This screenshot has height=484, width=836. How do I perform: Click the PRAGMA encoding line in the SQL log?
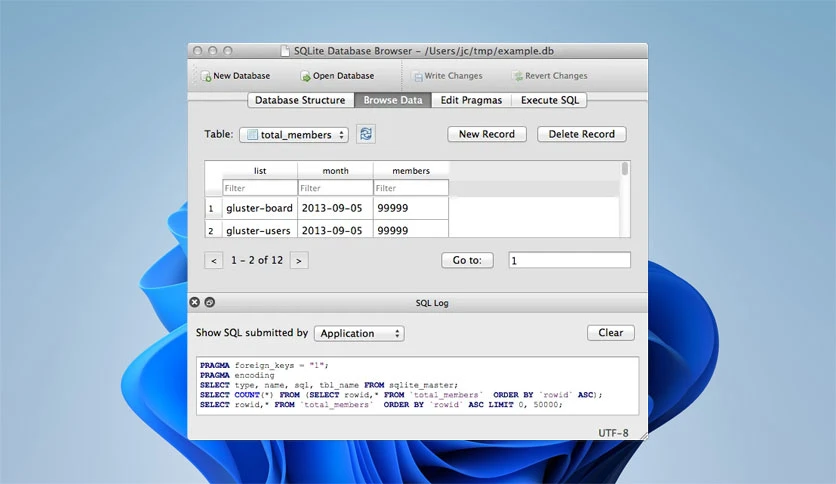tap(237, 375)
